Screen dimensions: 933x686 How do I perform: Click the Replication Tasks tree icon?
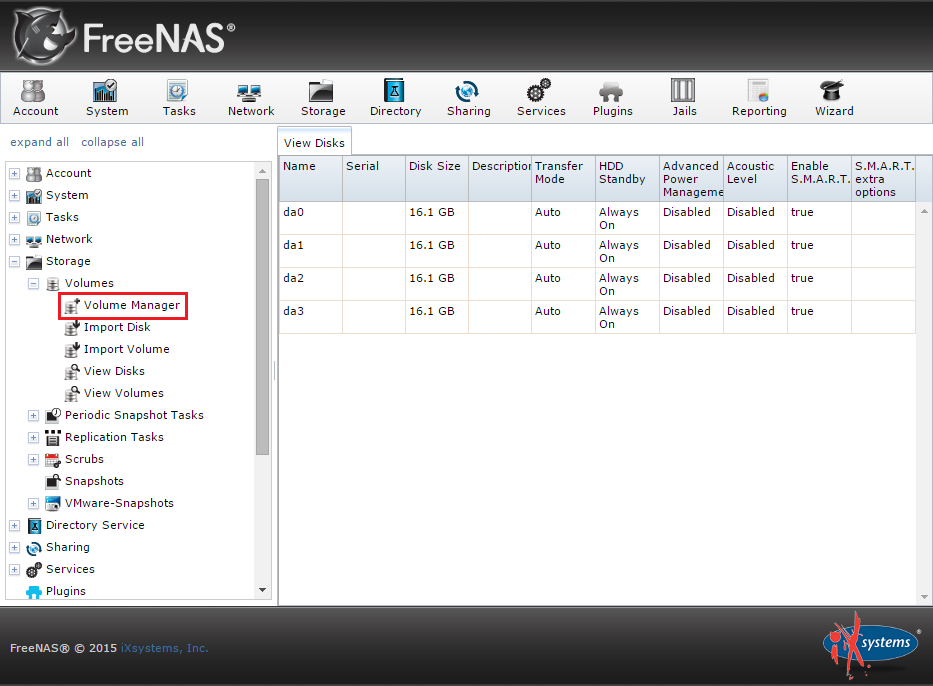[53, 437]
